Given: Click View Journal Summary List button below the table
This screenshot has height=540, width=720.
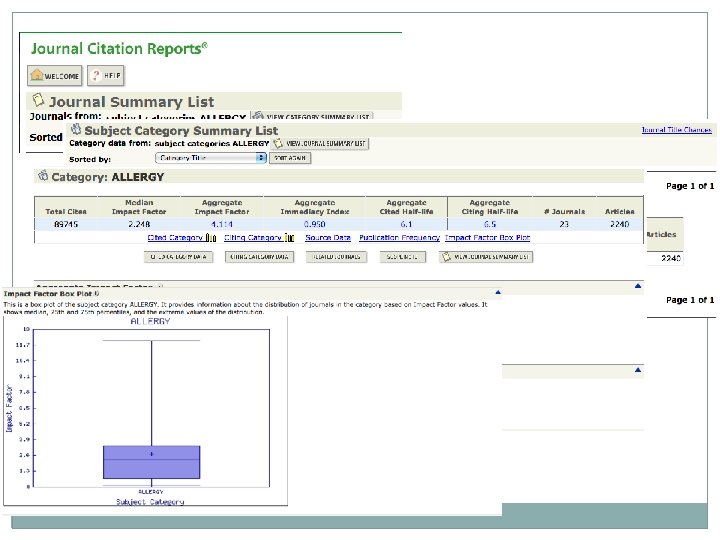Looking at the screenshot, I should [x=486, y=257].
